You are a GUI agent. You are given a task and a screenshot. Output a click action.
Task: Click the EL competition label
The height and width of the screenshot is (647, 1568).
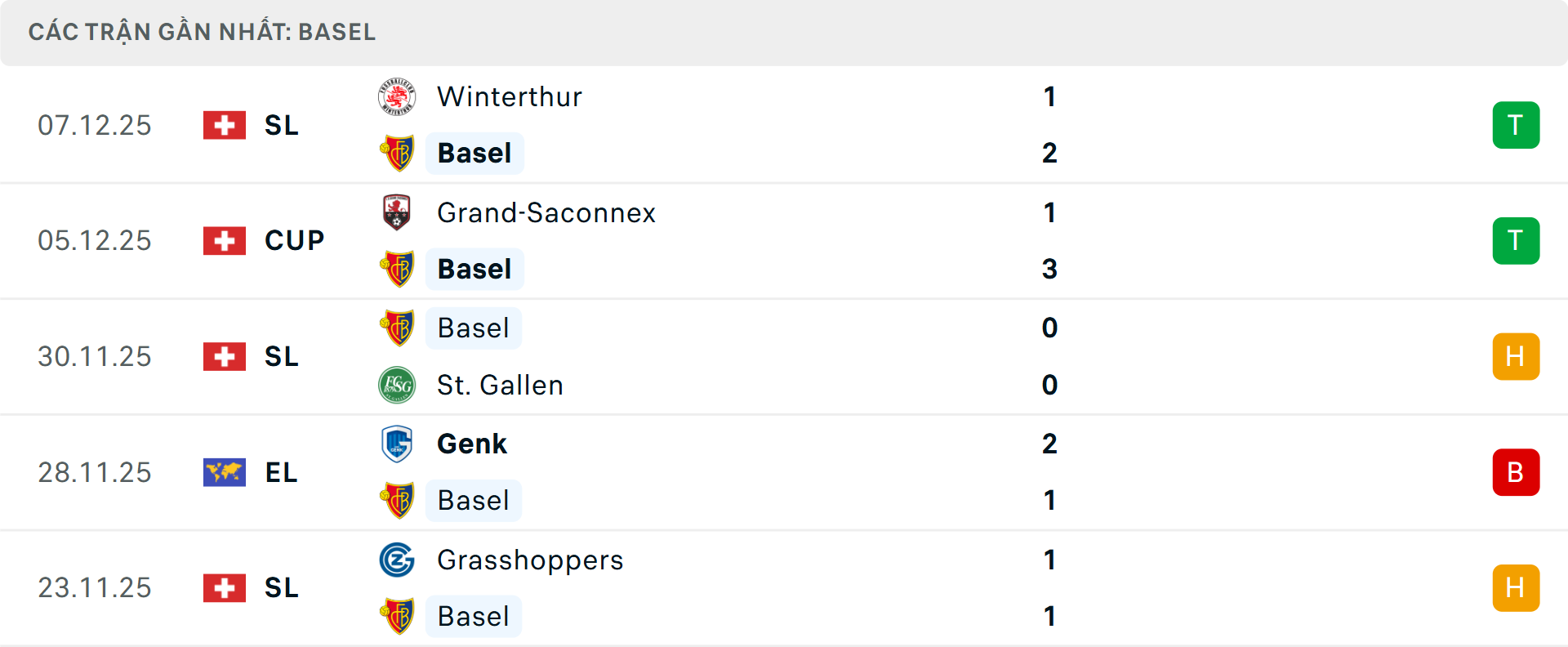[x=281, y=472]
